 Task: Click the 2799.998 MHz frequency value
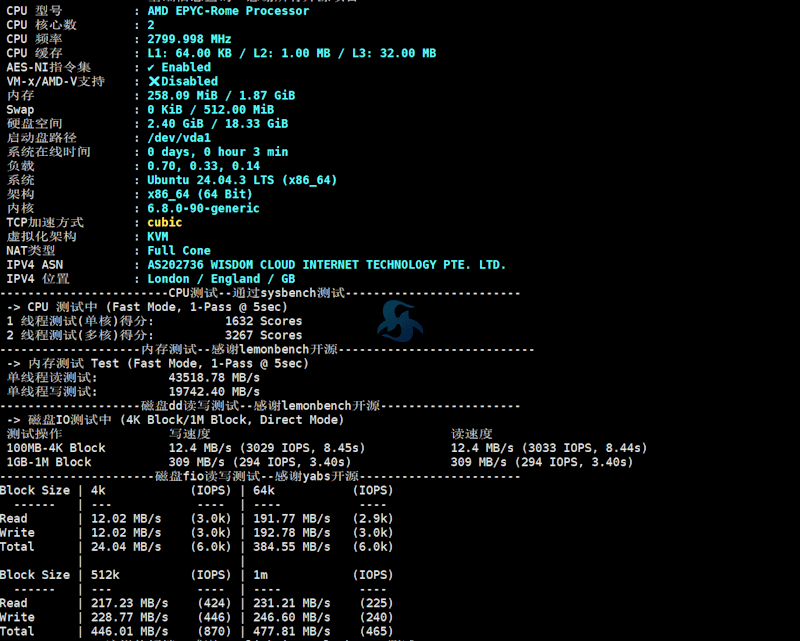(189, 39)
